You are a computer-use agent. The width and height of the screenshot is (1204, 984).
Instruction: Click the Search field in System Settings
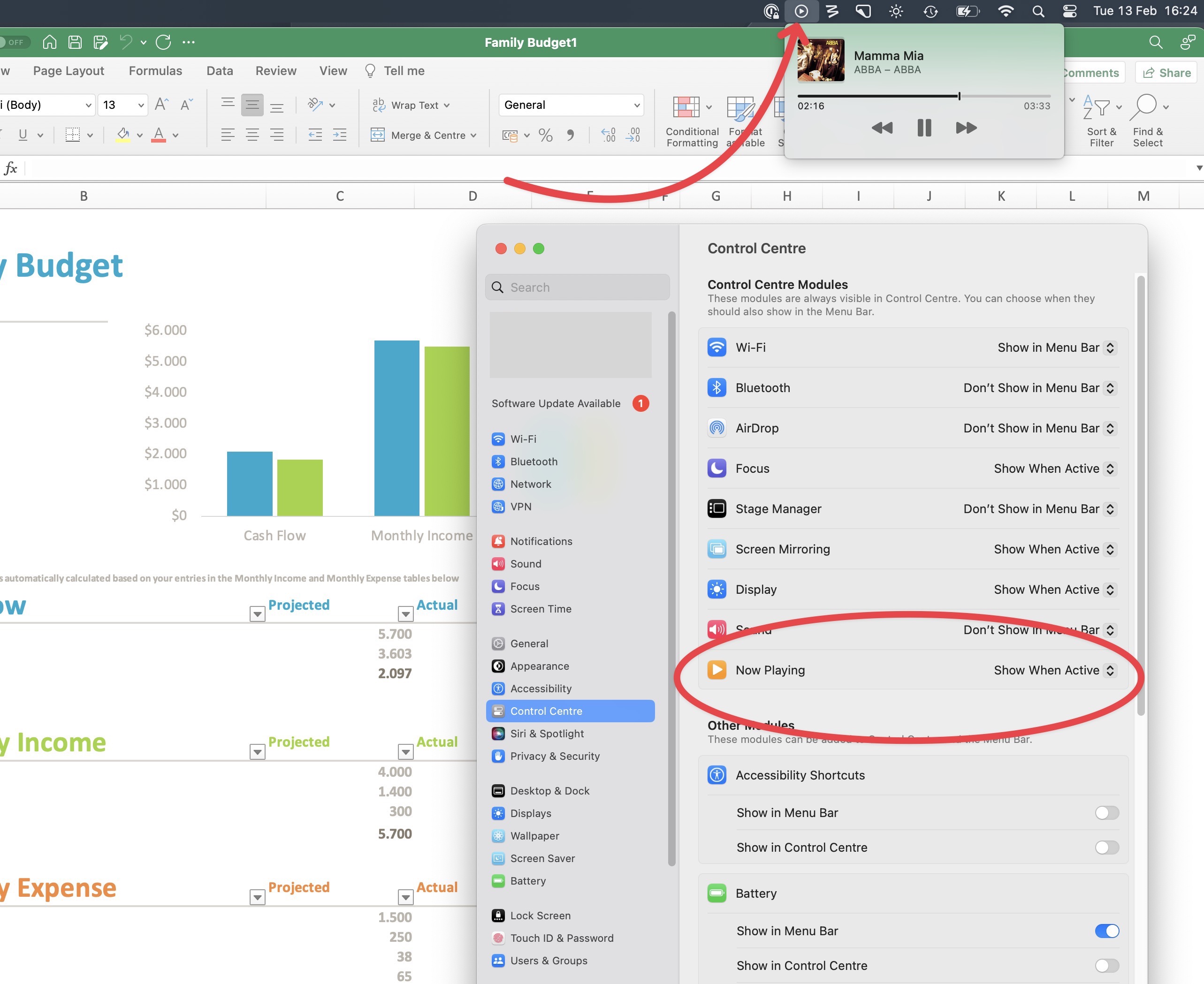click(578, 287)
